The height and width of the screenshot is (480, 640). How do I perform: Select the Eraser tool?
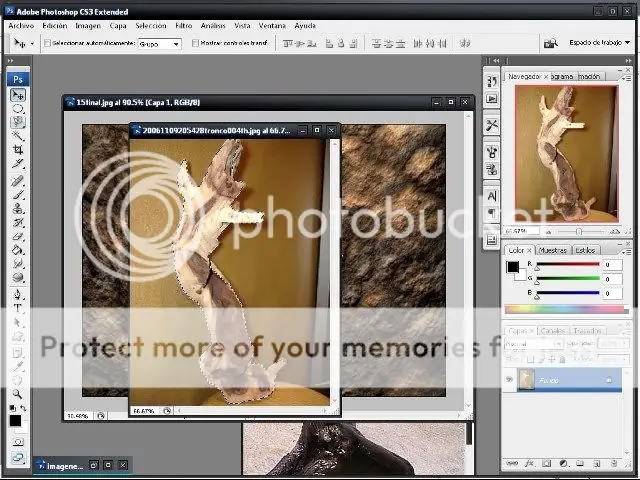coord(18,236)
